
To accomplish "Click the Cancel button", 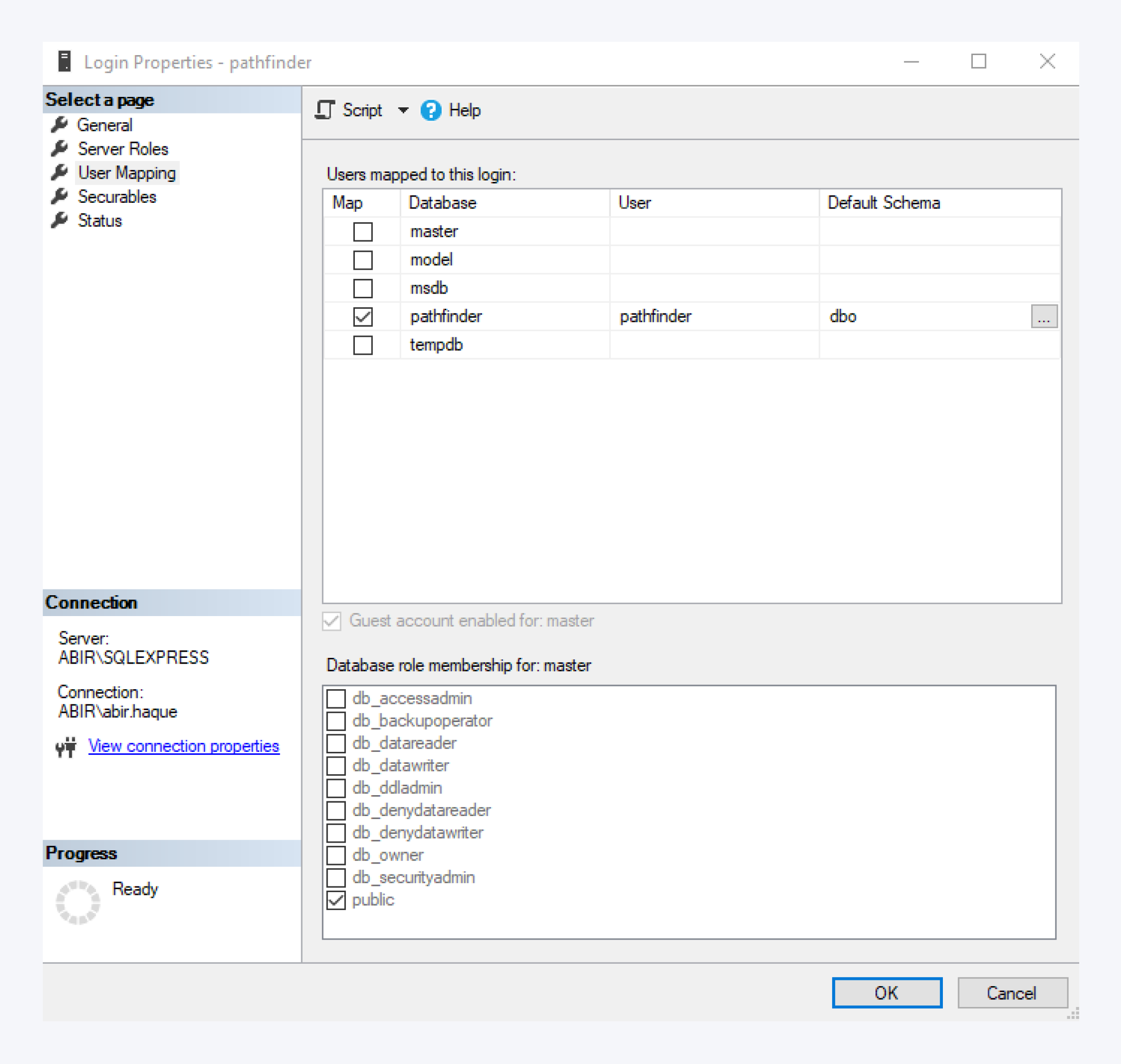I will (x=1012, y=993).
